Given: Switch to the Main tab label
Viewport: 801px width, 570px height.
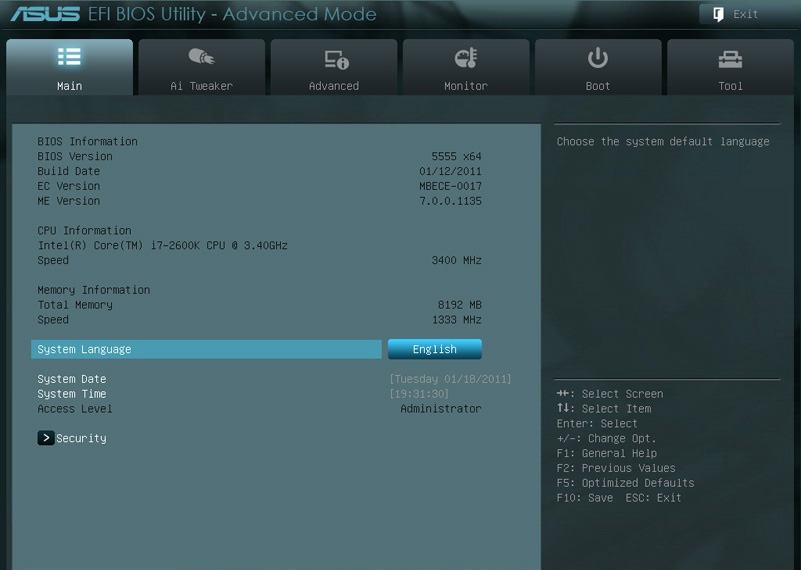Looking at the screenshot, I should click(x=69, y=86).
